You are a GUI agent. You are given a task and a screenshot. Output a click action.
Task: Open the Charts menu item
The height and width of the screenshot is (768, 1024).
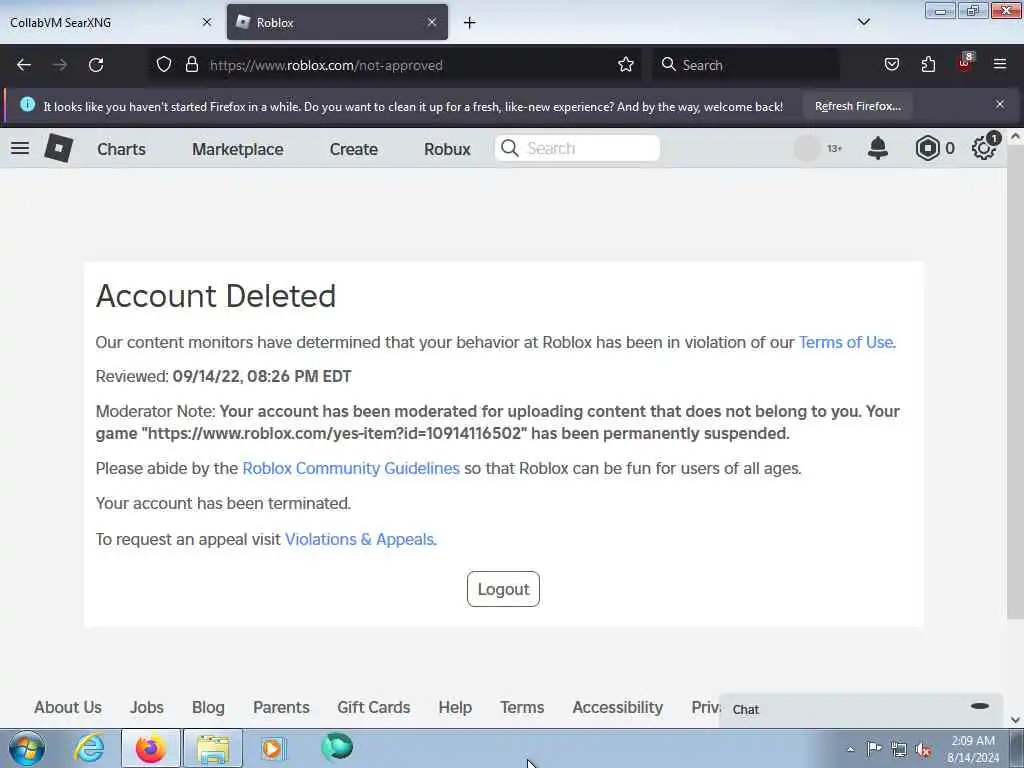click(x=121, y=149)
